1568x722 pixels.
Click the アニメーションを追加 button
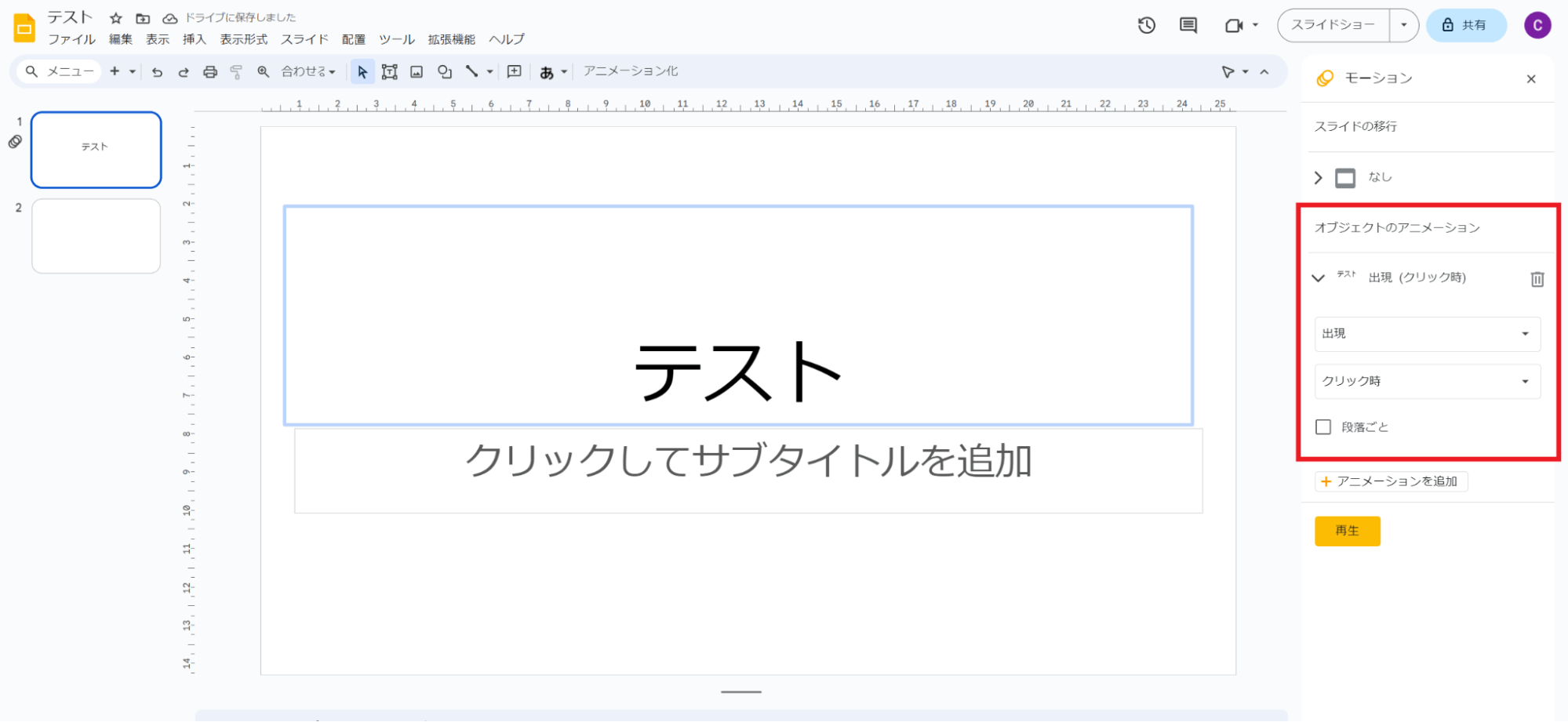point(1390,481)
